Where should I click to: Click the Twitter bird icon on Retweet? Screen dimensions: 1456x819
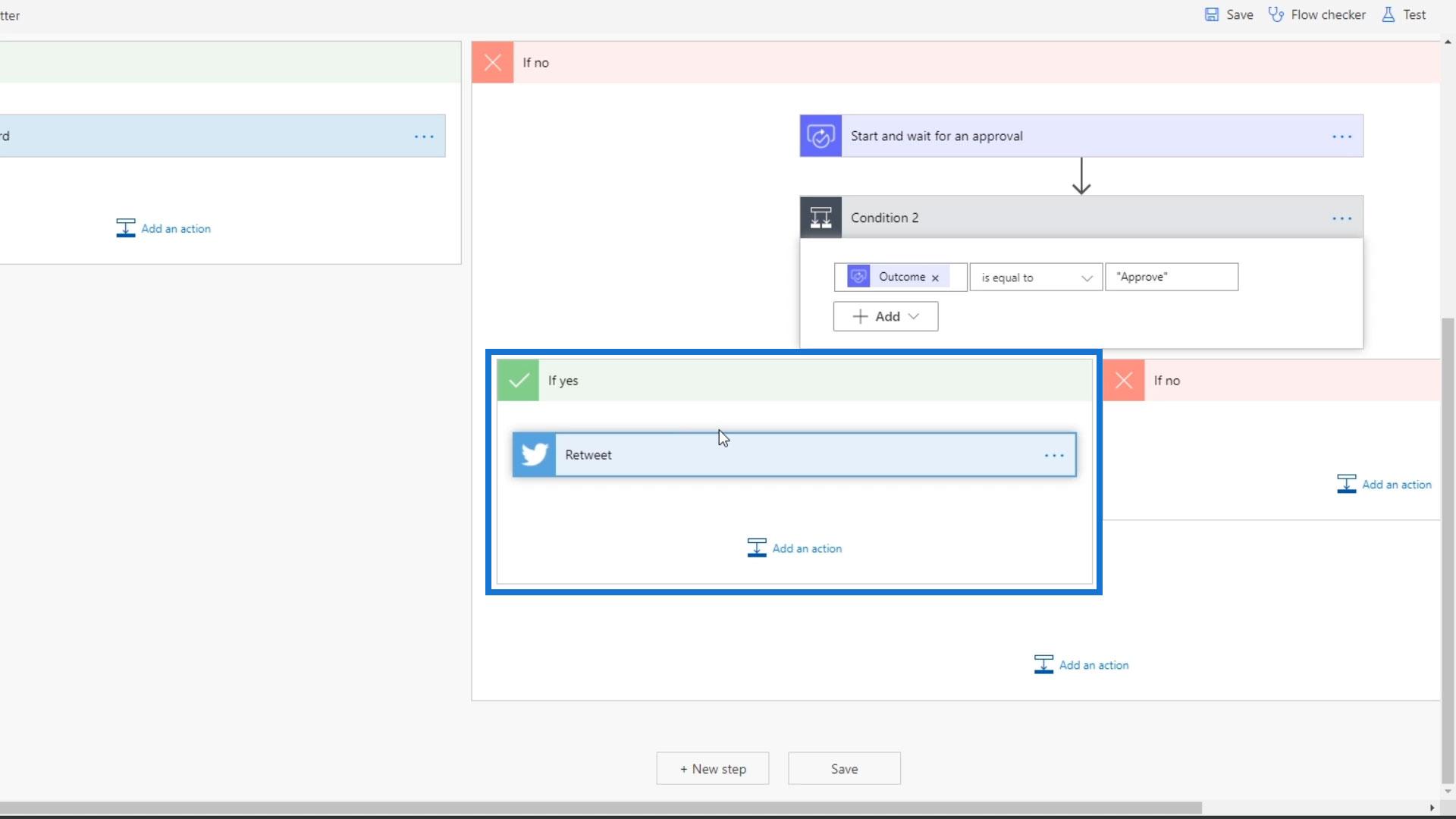point(534,455)
